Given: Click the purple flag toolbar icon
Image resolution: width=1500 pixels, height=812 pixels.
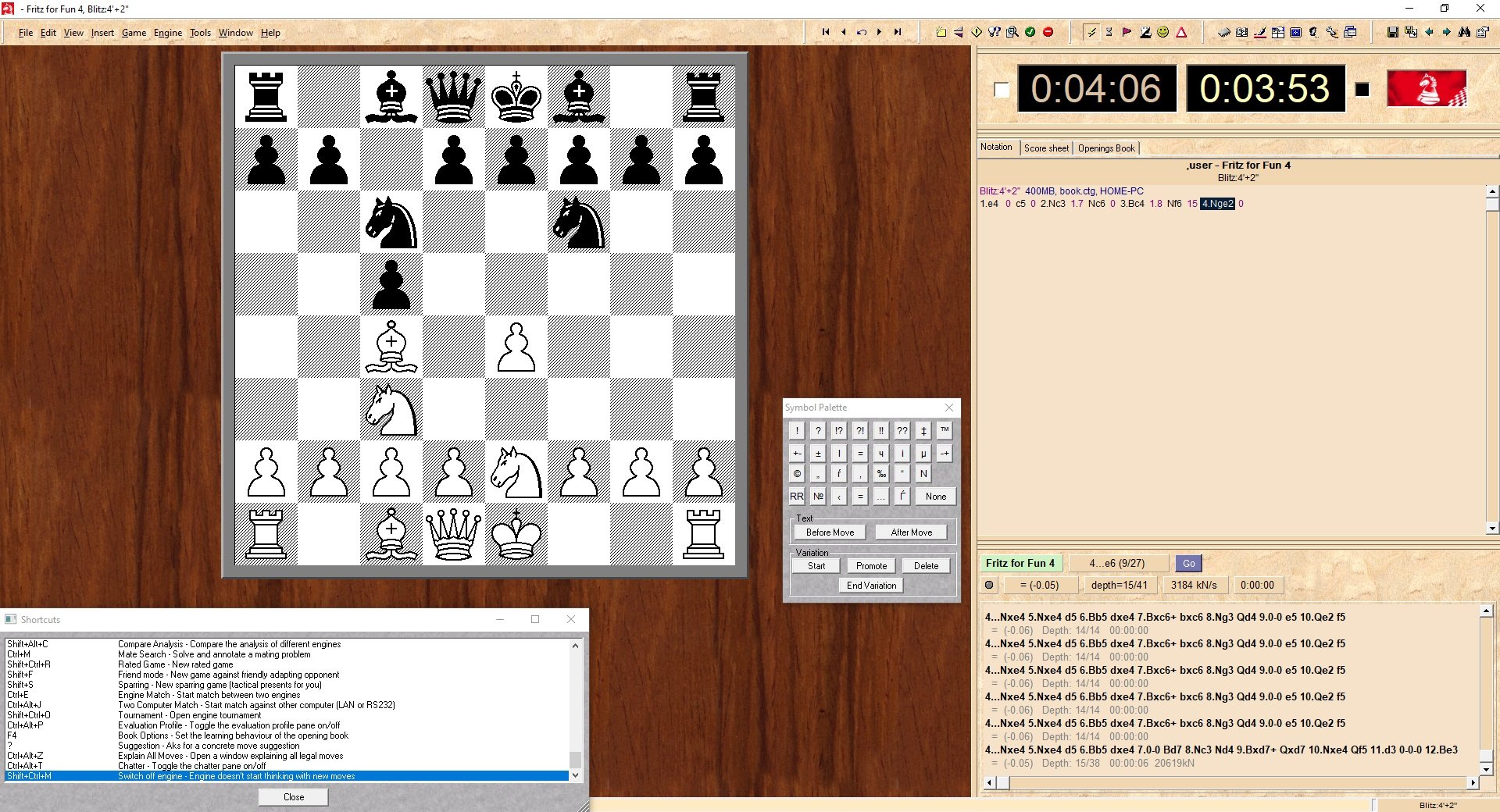Looking at the screenshot, I should pos(1127,32).
